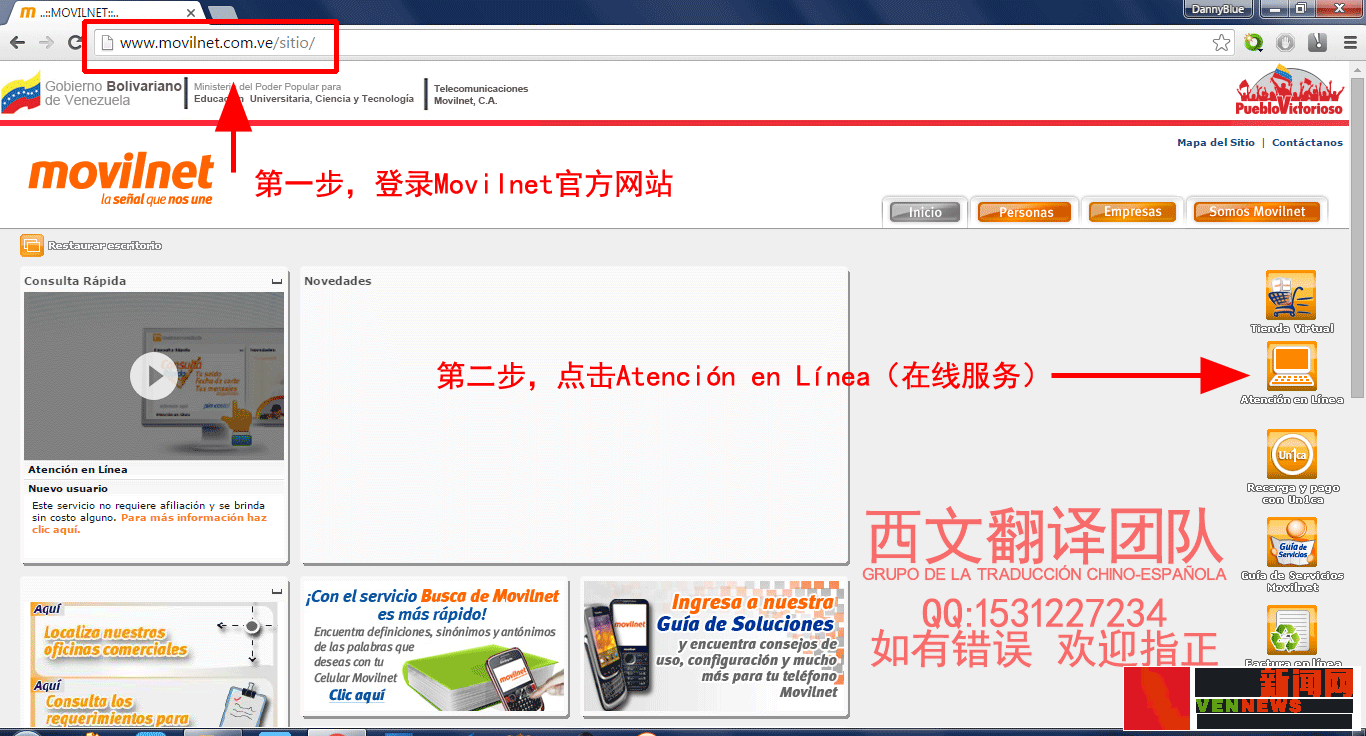Image resolution: width=1366 pixels, height=736 pixels.
Task: Click the Restaurar escritorio icon
Action: 31,245
